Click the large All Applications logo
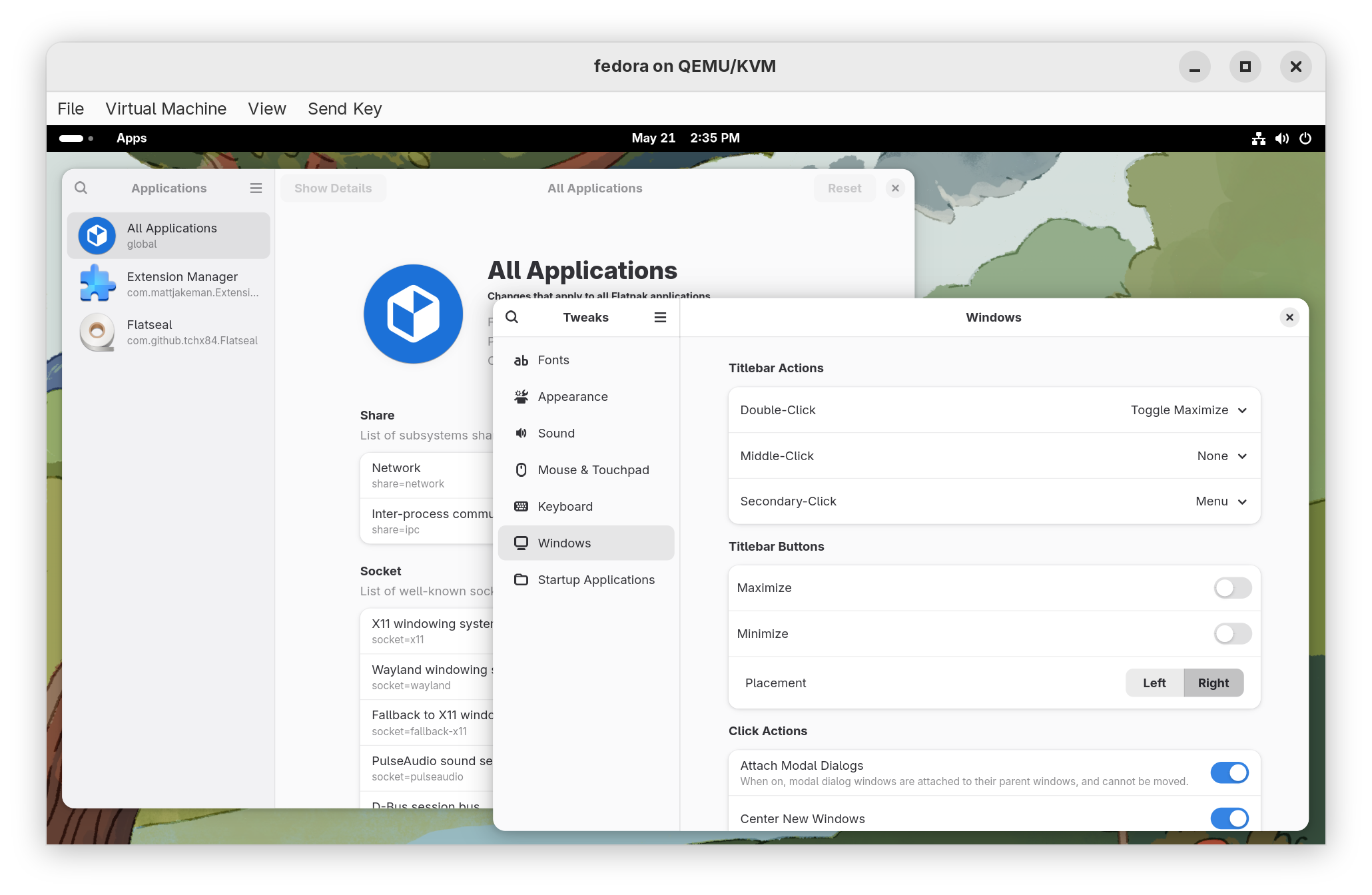This screenshot has height=895, width=1372. (413, 314)
